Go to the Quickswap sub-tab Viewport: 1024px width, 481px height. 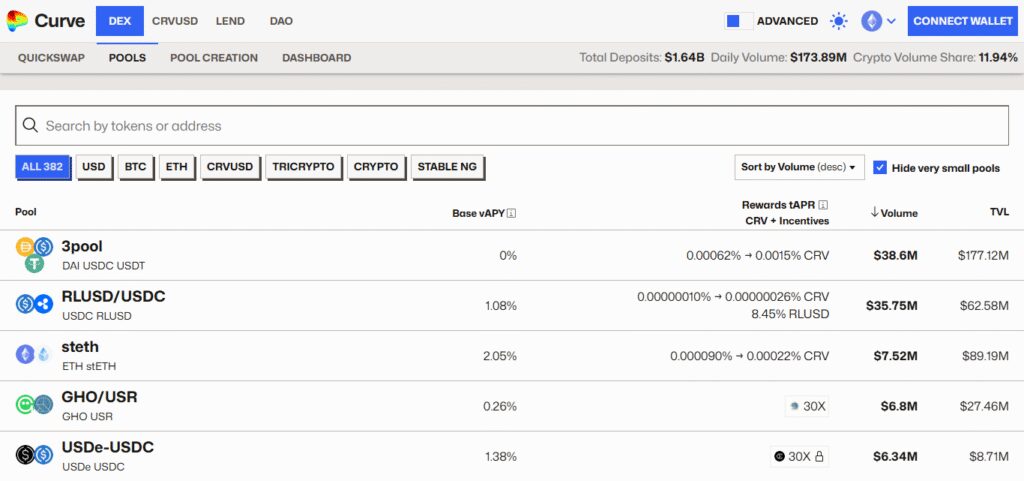[52, 57]
